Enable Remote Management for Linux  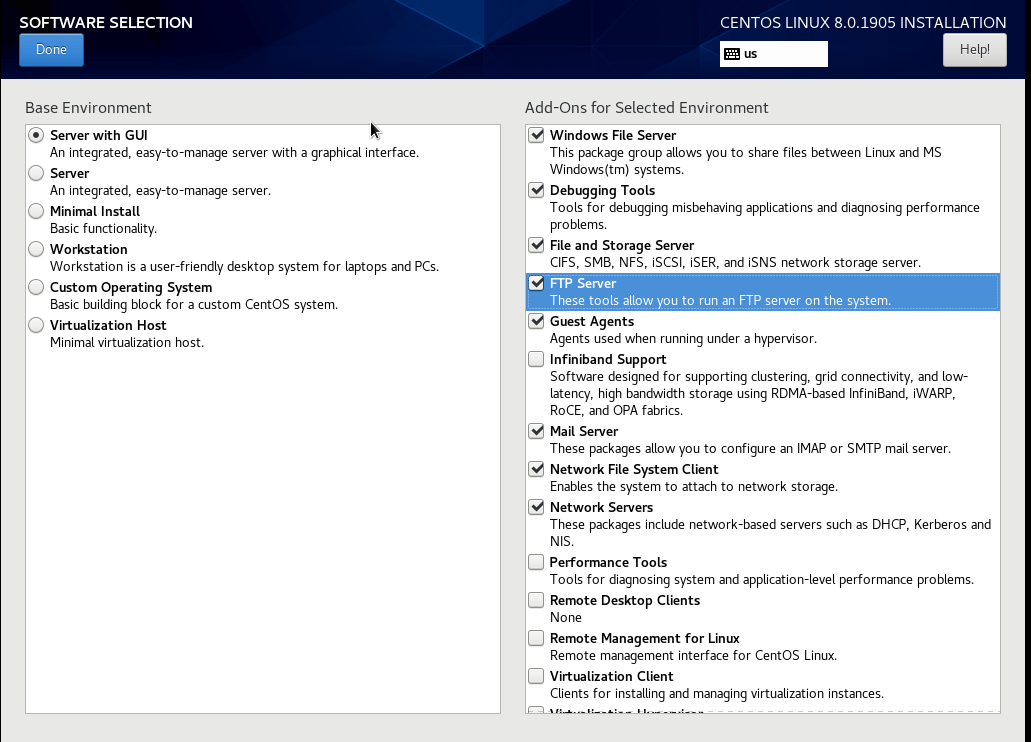[535, 638]
